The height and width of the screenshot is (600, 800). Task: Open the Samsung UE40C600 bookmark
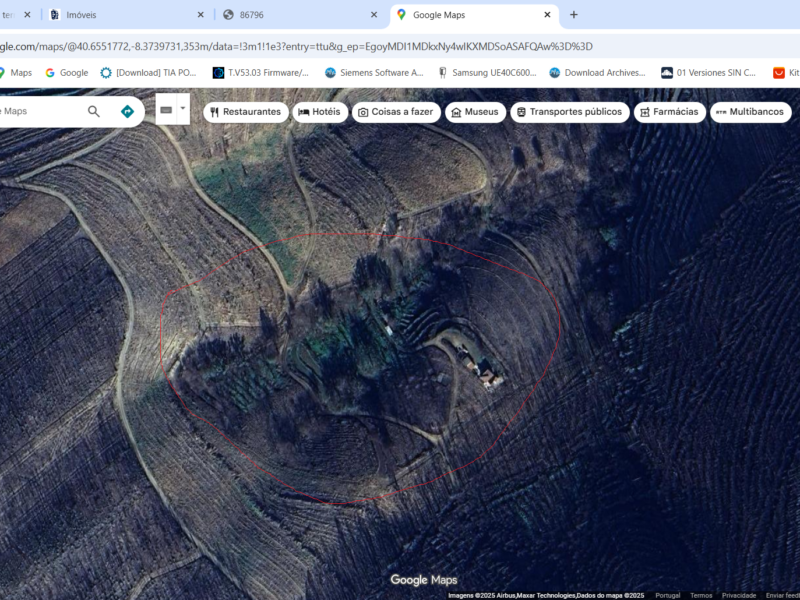(x=487, y=73)
